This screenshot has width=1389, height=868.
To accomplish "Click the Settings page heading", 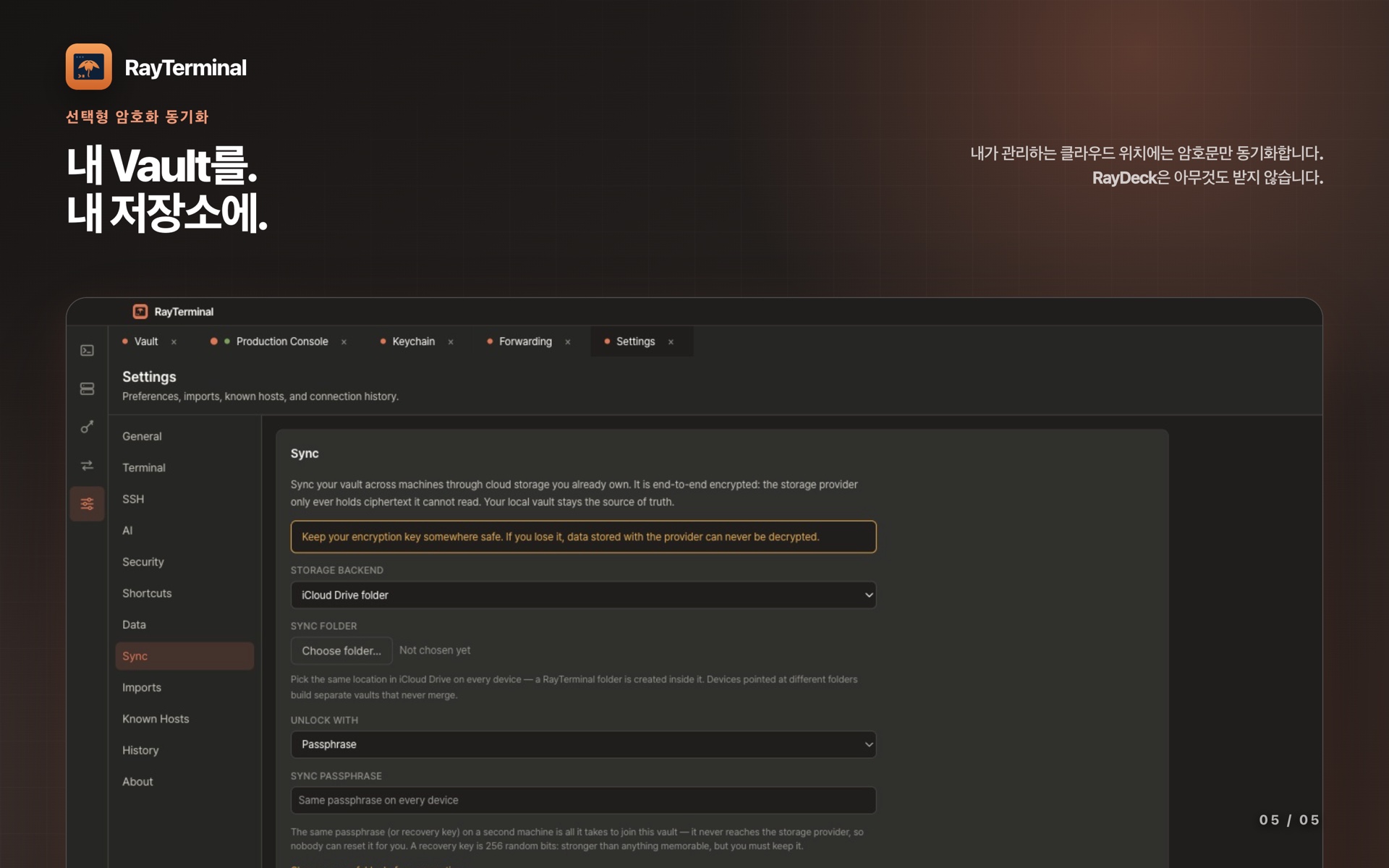I will (x=149, y=377).
